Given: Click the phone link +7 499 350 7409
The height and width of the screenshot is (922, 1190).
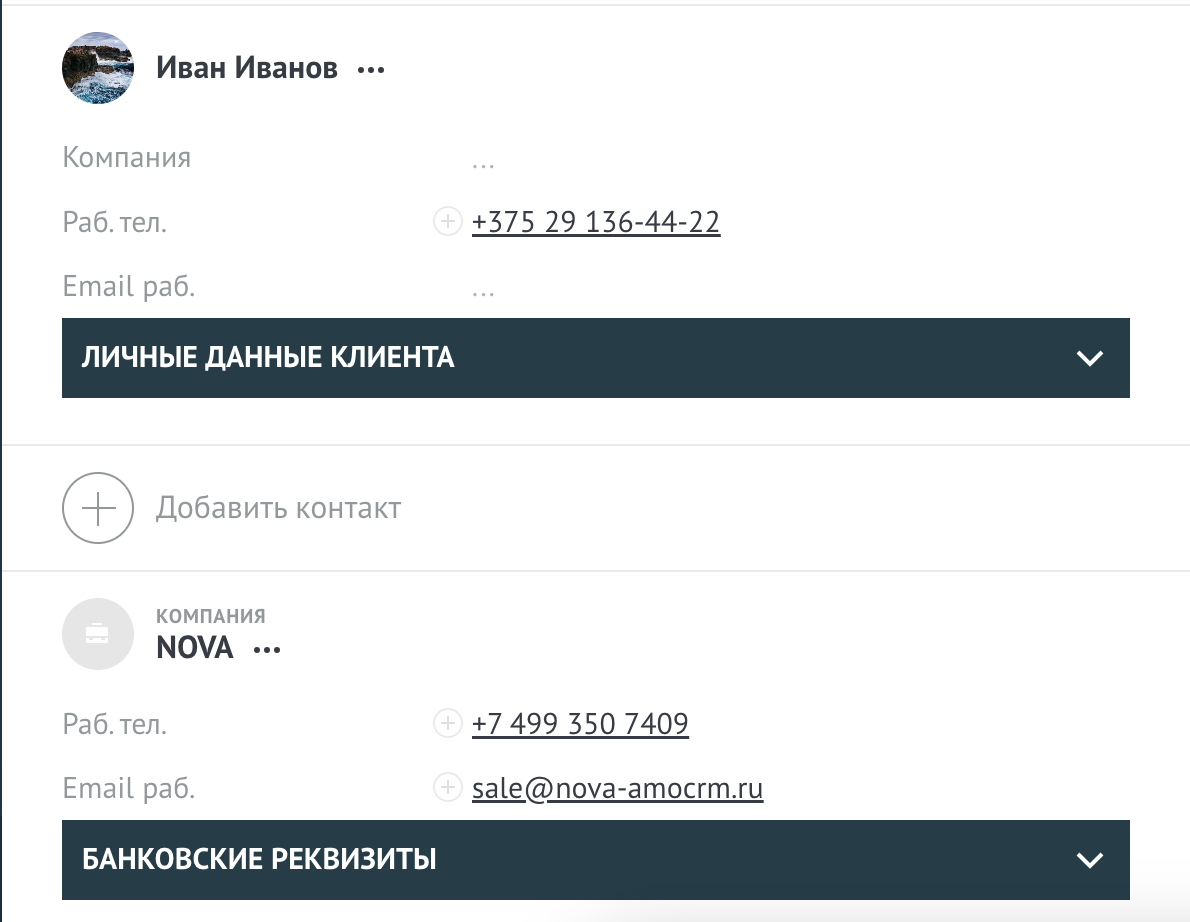Looking at the screenshot, I should (x=580, y=723).
